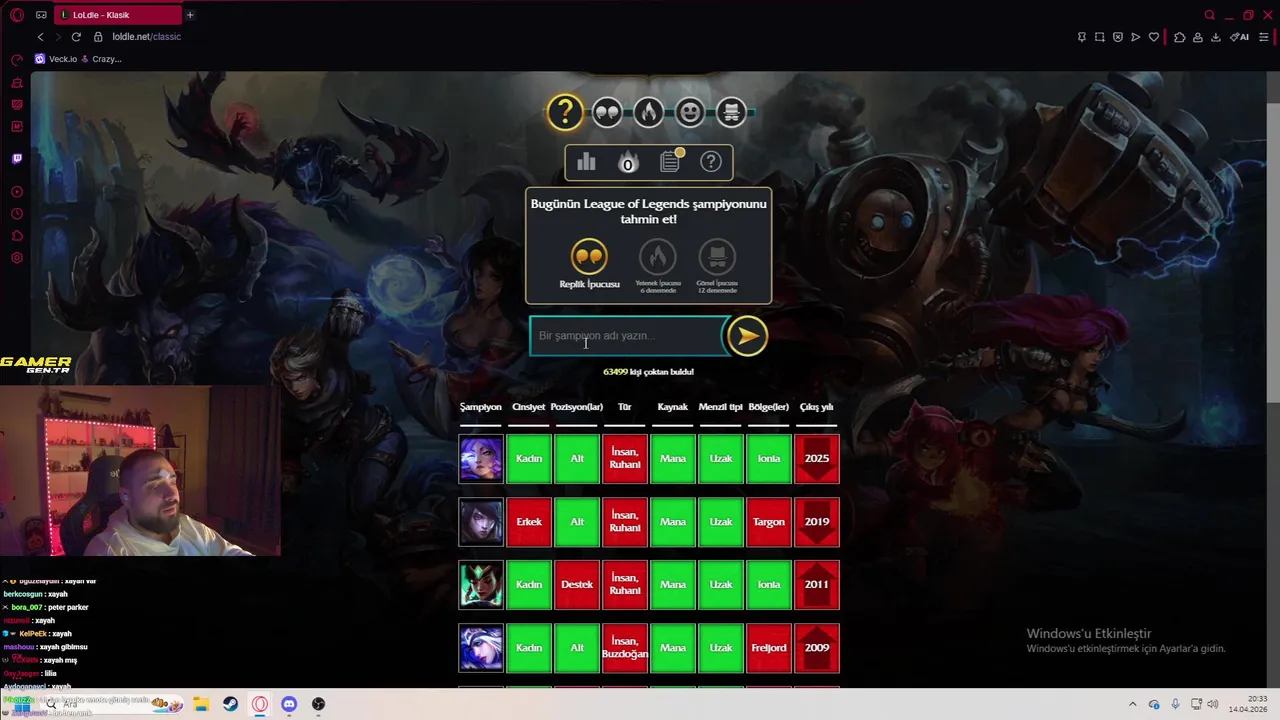Open the Veck.io bookmark
Viewport: 1280px width, 720px height.
(56, 59)
